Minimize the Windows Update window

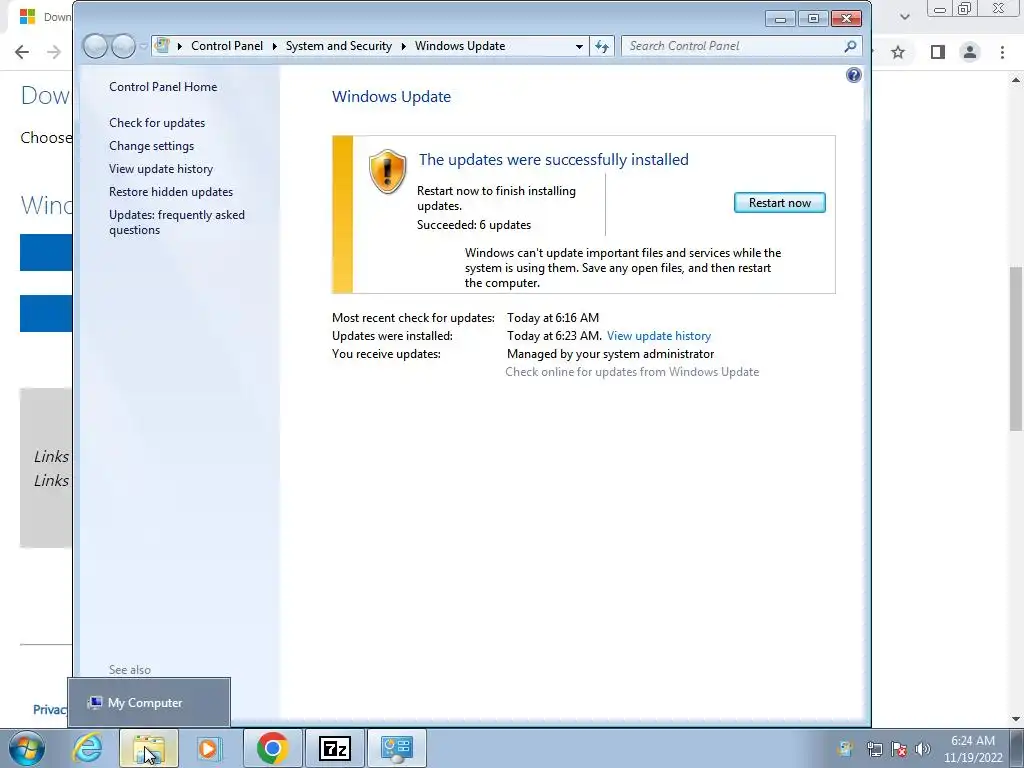click(780, 19)
